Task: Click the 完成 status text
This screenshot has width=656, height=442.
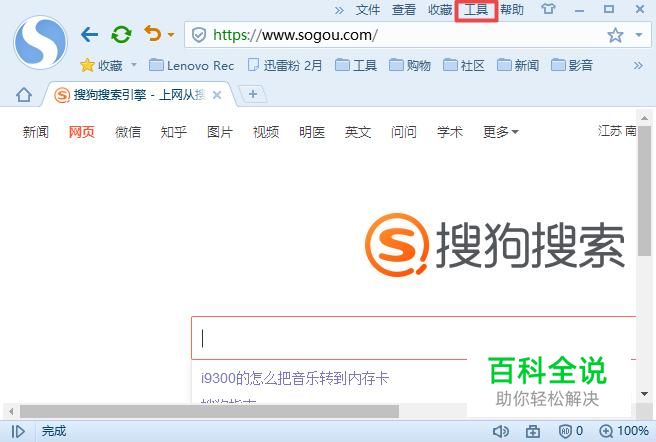Action: [x=54, y=431]
